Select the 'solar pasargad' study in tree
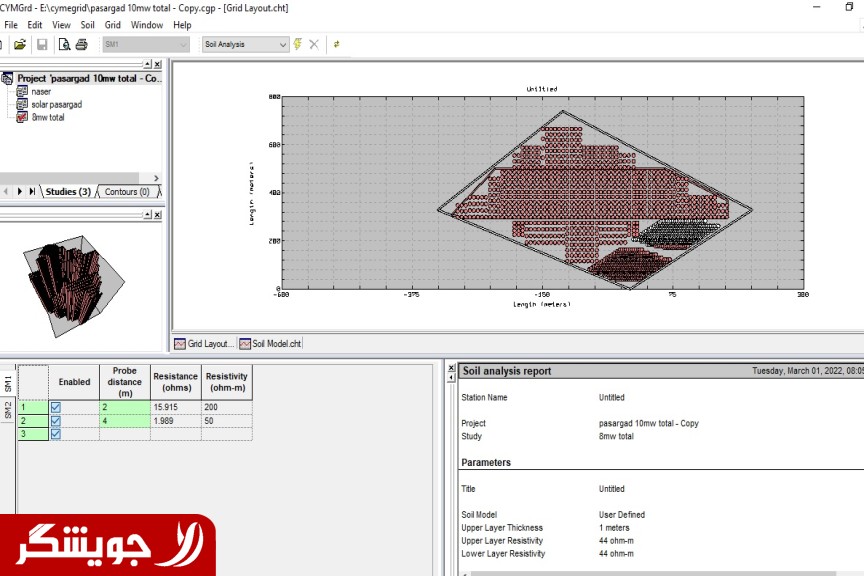This screenshot has width=864, height=576. pos(56,104)
